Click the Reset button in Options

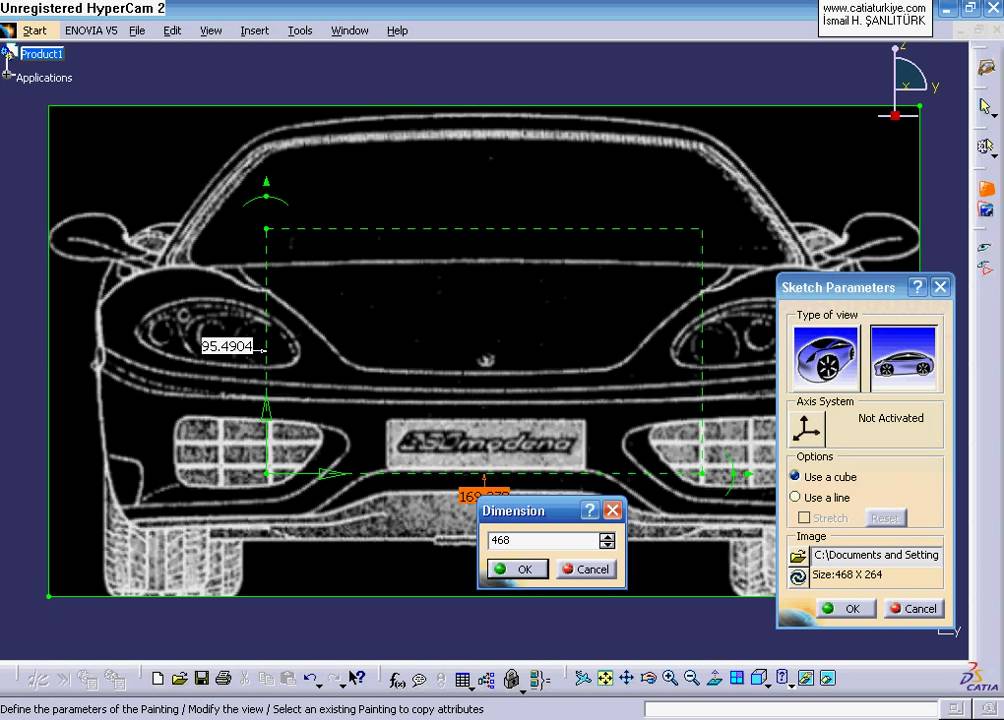885,518
